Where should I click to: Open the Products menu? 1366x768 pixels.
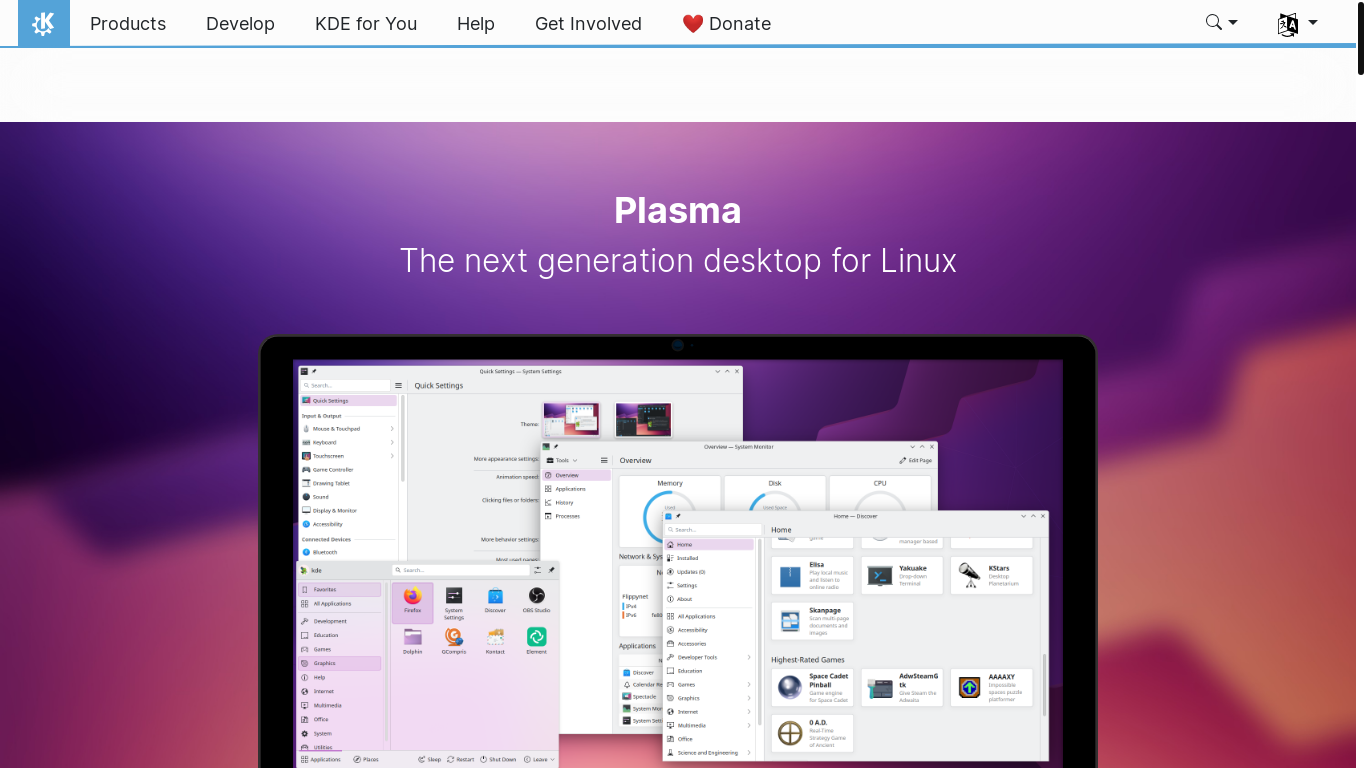click(x=128, y=24)
